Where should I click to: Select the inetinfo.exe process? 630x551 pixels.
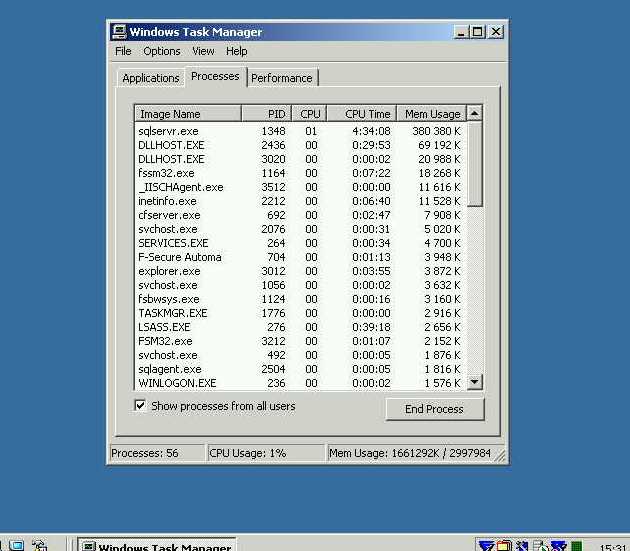pyautogui.click(x=300, y=201)
